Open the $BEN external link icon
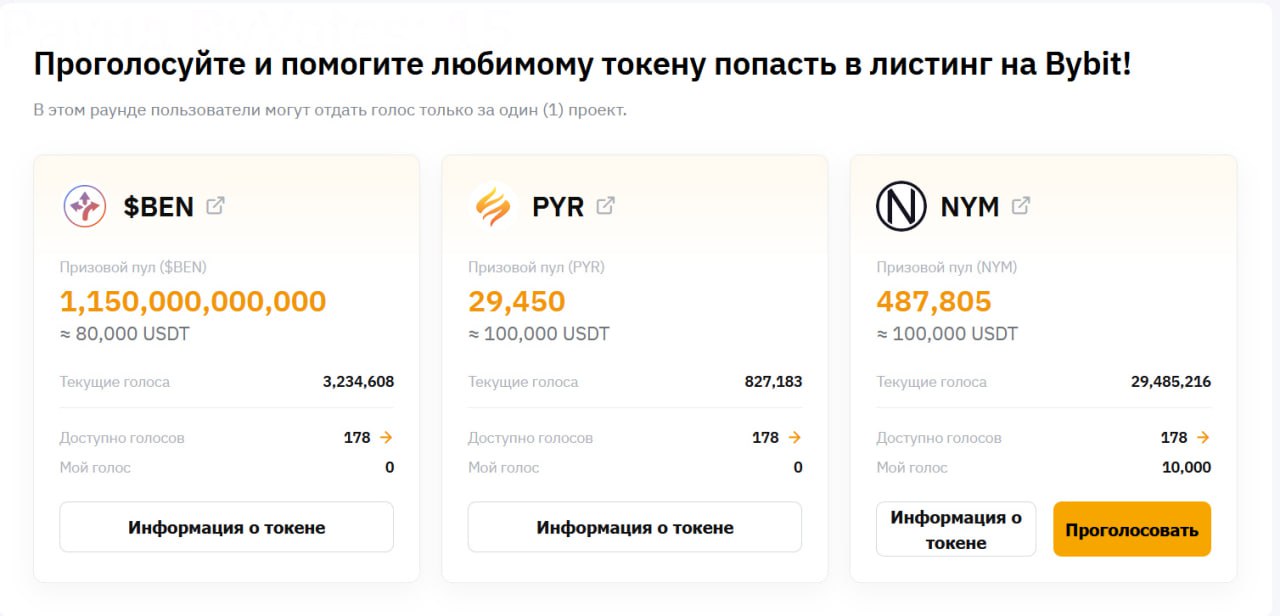1280x616 pixels. [215, 206]
